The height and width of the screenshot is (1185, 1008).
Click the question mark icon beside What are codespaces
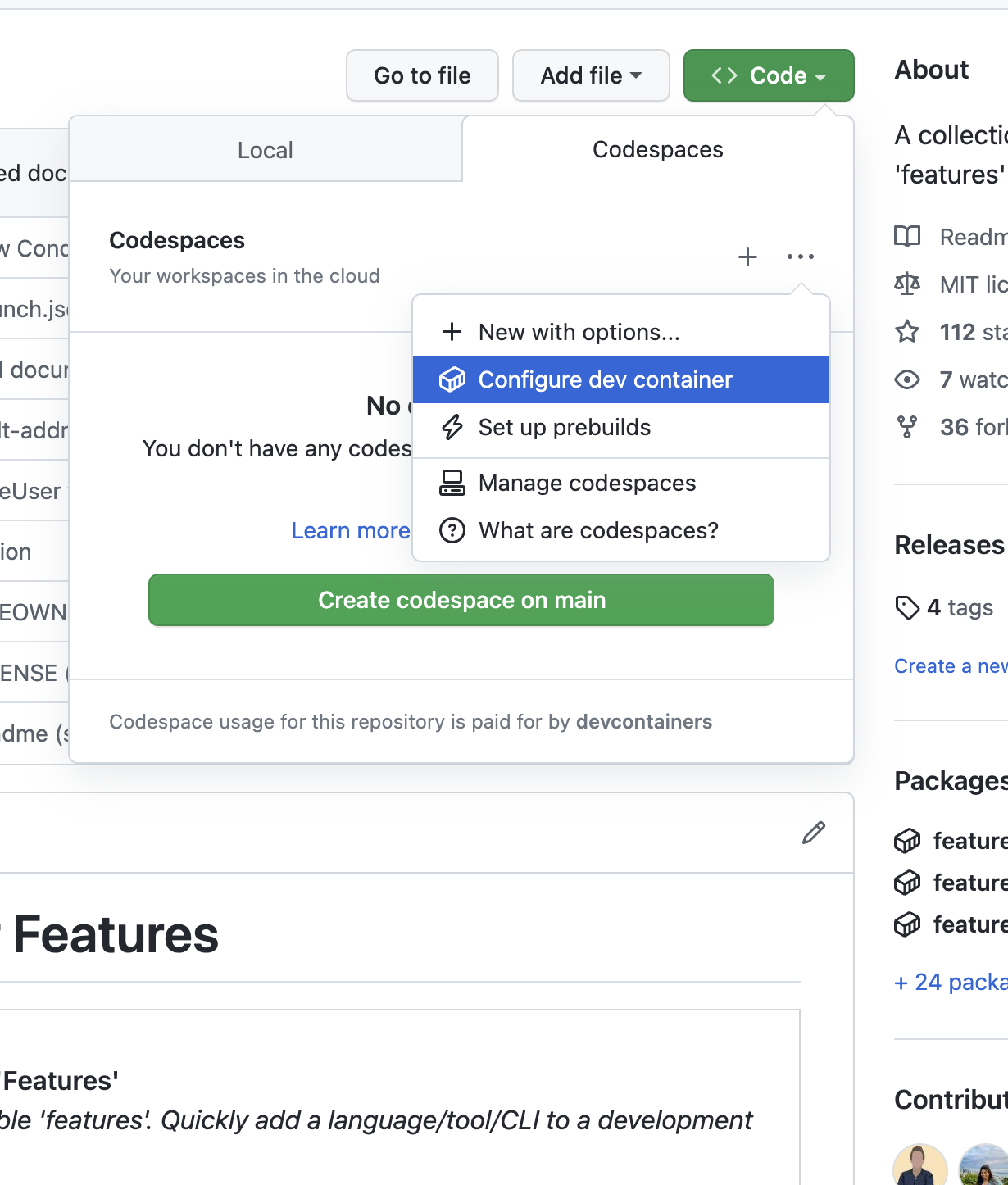pos(452,530)
